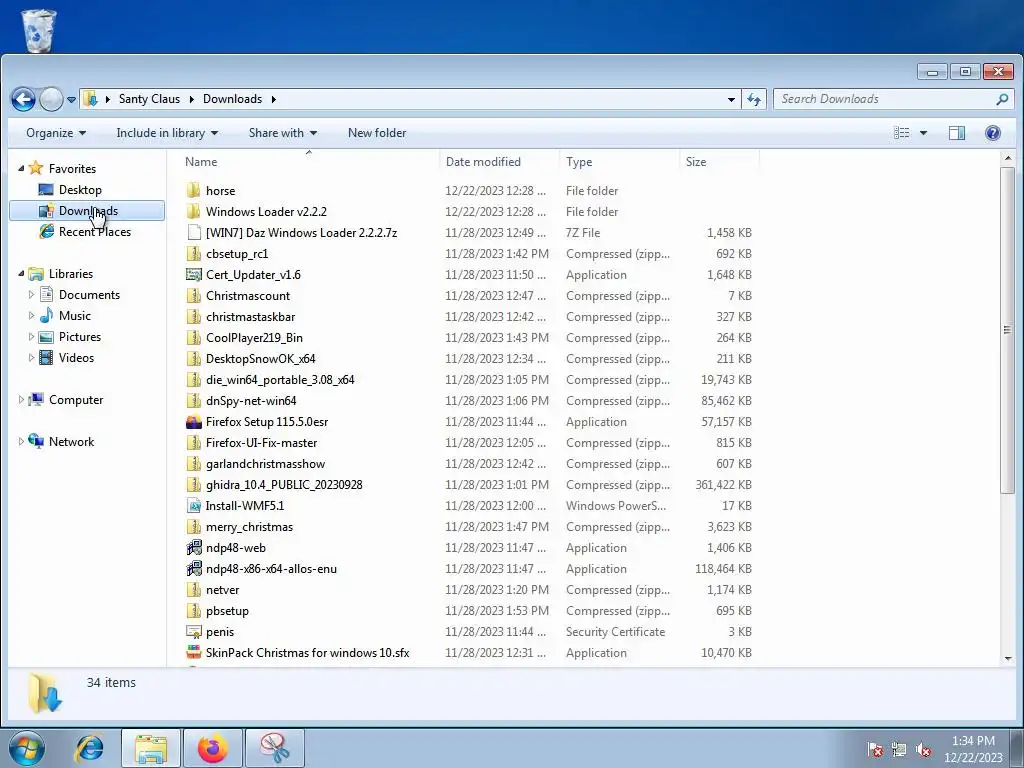1024x768 pixels.
Task: Sort by Date modified column header
Action: [500, 161]
